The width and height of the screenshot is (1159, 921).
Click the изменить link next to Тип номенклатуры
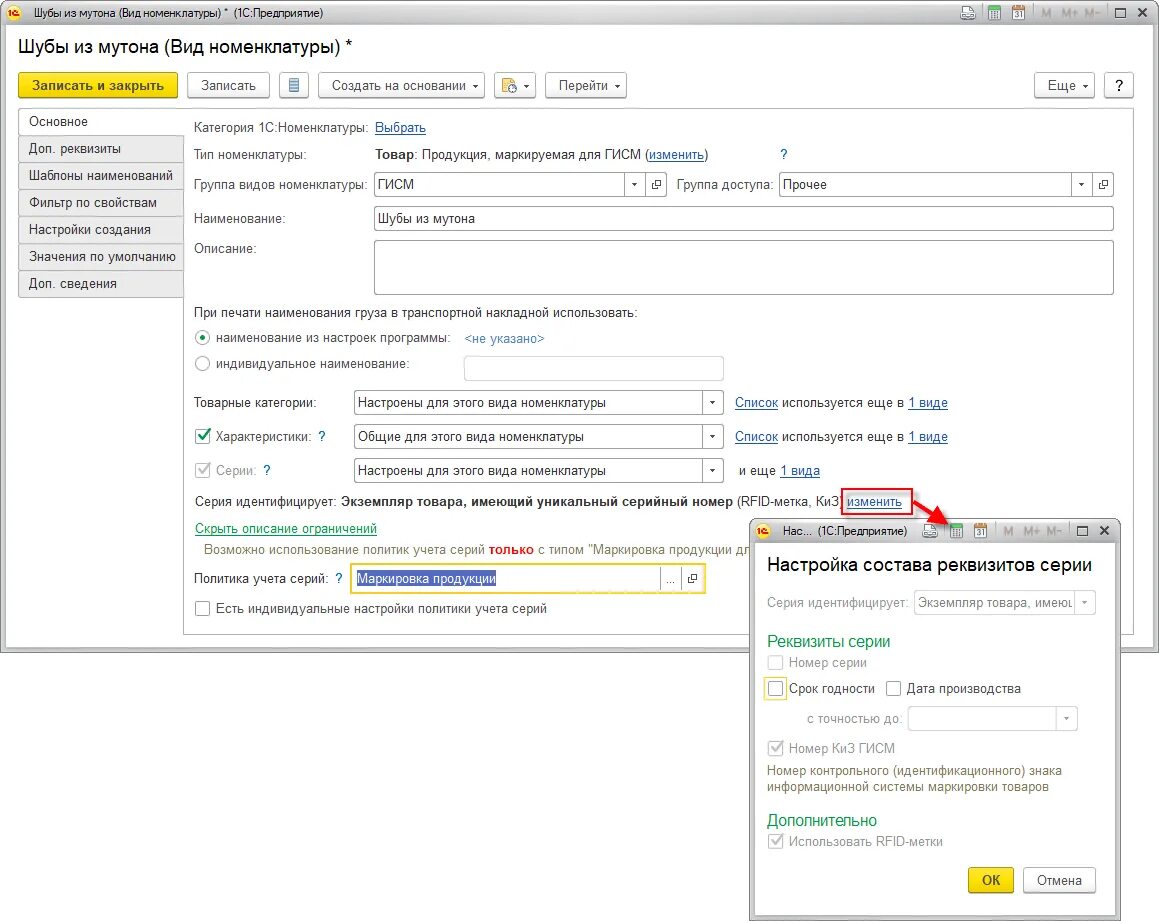tap(676, 154)
